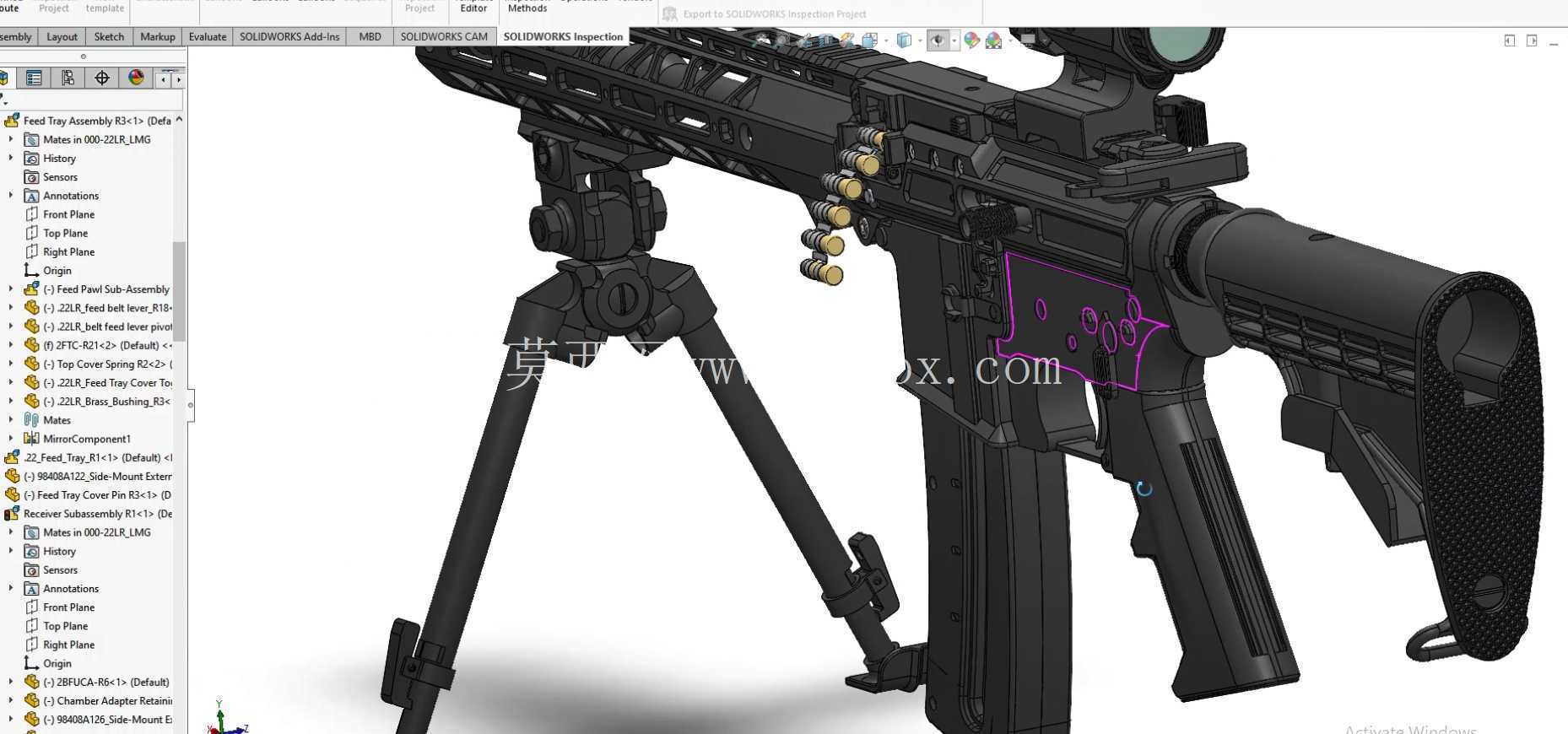Expand History under Feed Tray Assembly
Screen dimensions: 1568x734
[x=11, y=158]
